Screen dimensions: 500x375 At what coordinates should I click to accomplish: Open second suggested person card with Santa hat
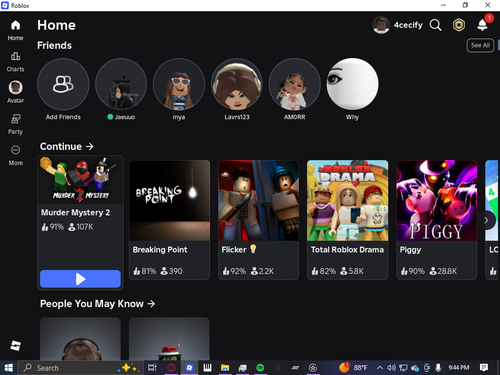tap(169, 339)
